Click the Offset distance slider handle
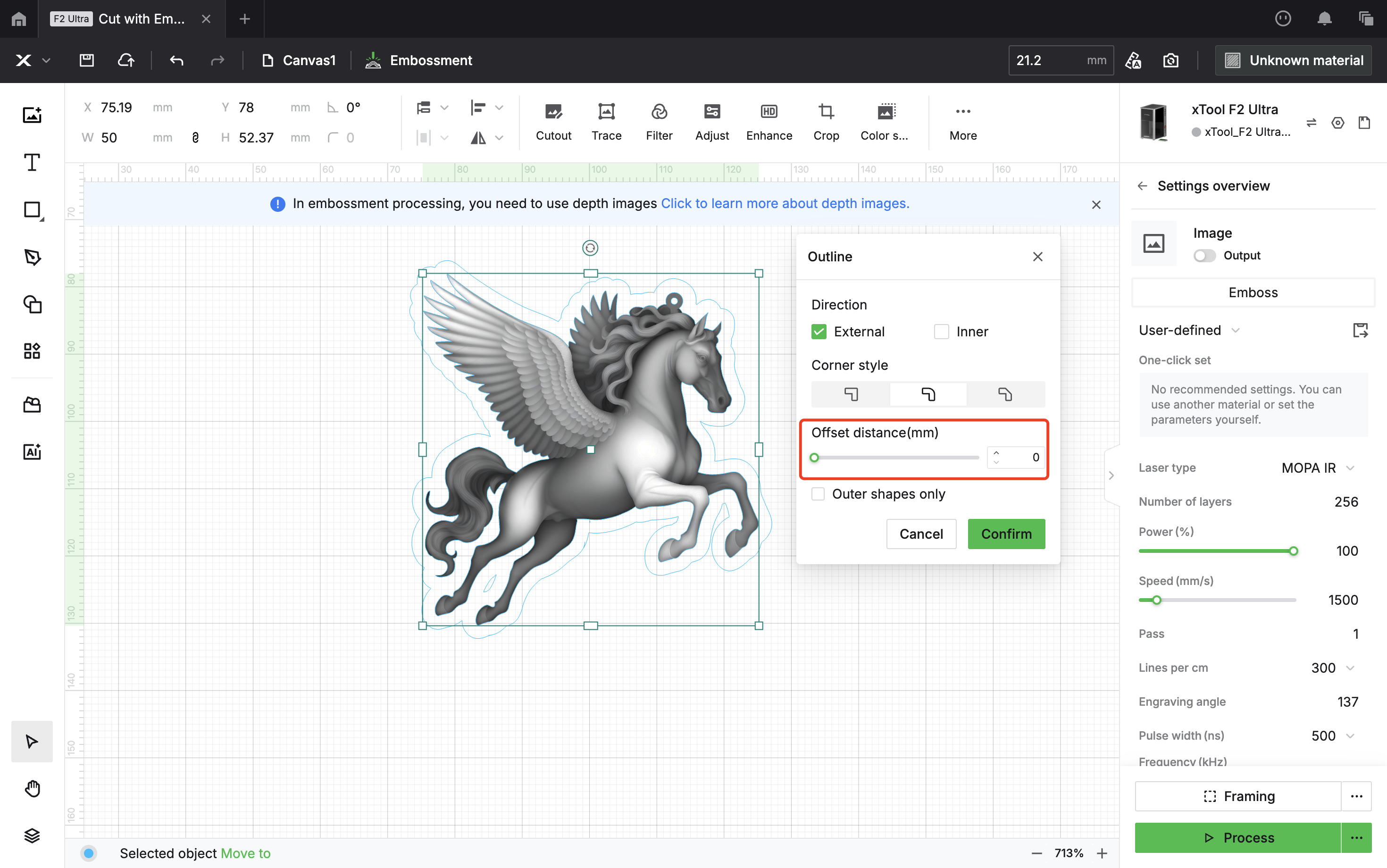Screen dimensions: 1387x868 (814, 458)
